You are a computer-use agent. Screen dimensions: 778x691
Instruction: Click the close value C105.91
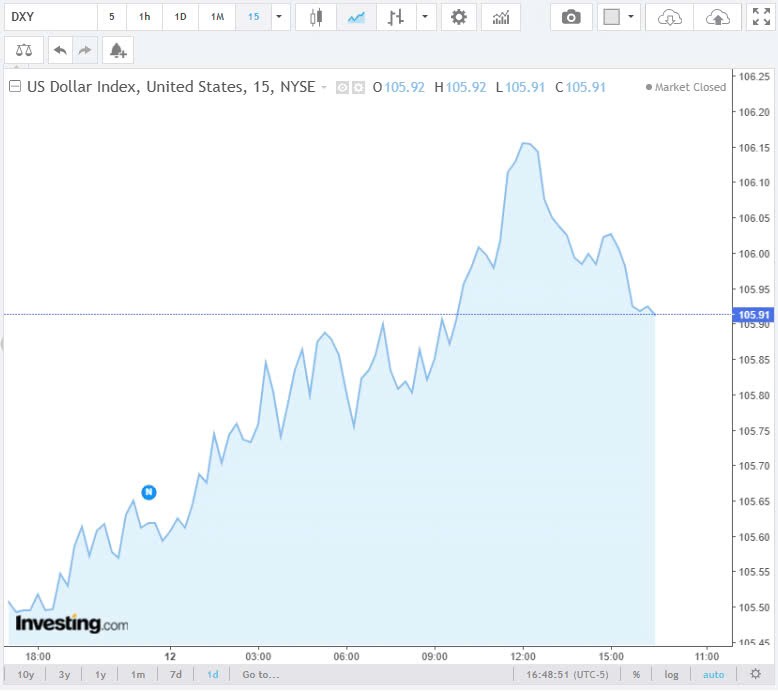point(581,87)
